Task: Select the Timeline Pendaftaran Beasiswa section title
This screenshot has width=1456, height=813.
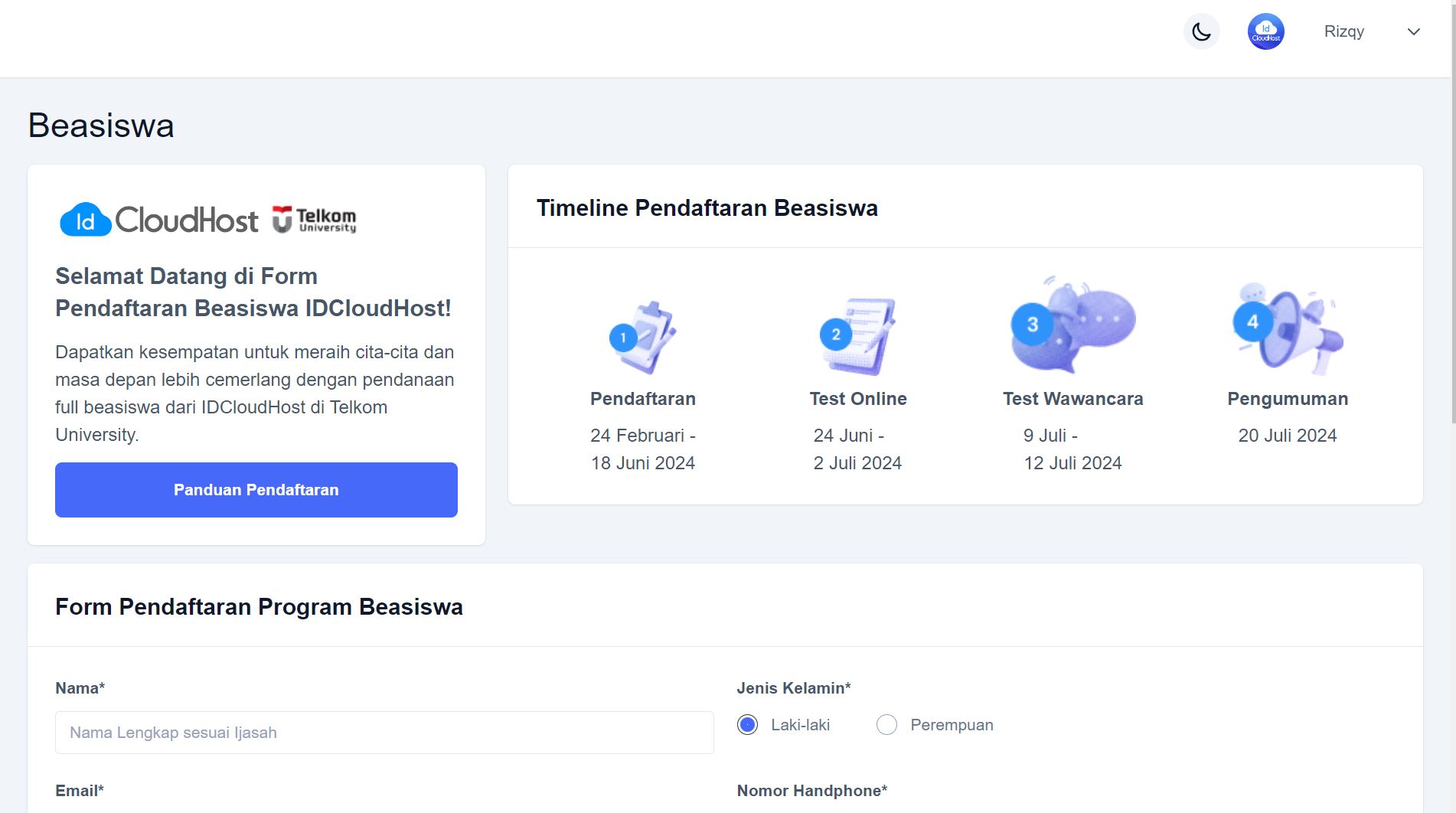Action: point(707,207)
